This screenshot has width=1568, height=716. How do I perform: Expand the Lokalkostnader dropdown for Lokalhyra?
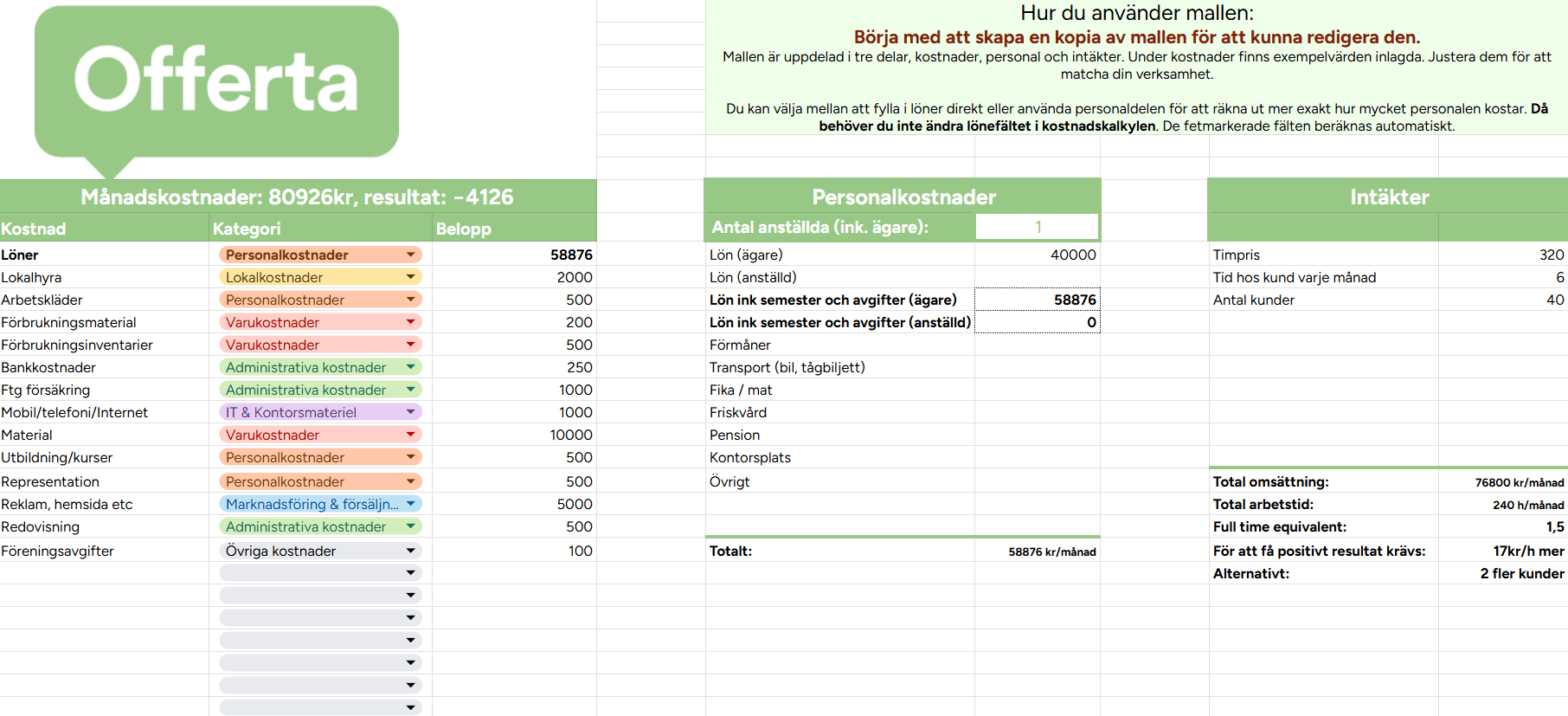[x=320, y=277]
